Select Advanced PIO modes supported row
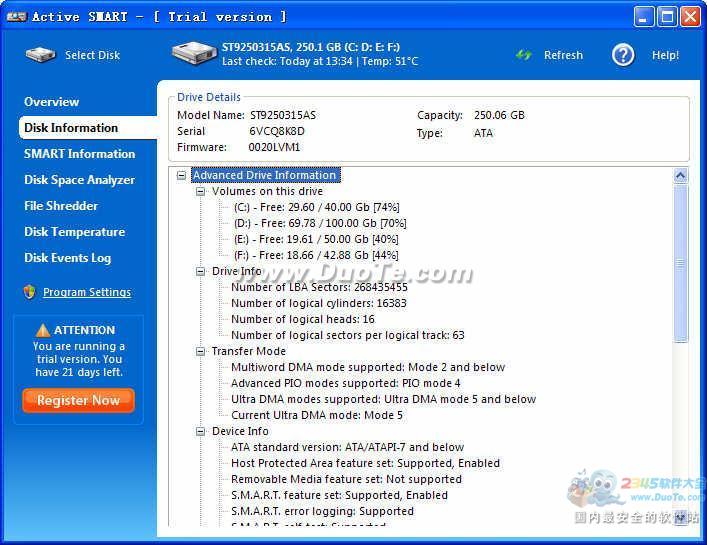This screenshot has width=707, height=545. pyautogui.click(x=346, y=383)
